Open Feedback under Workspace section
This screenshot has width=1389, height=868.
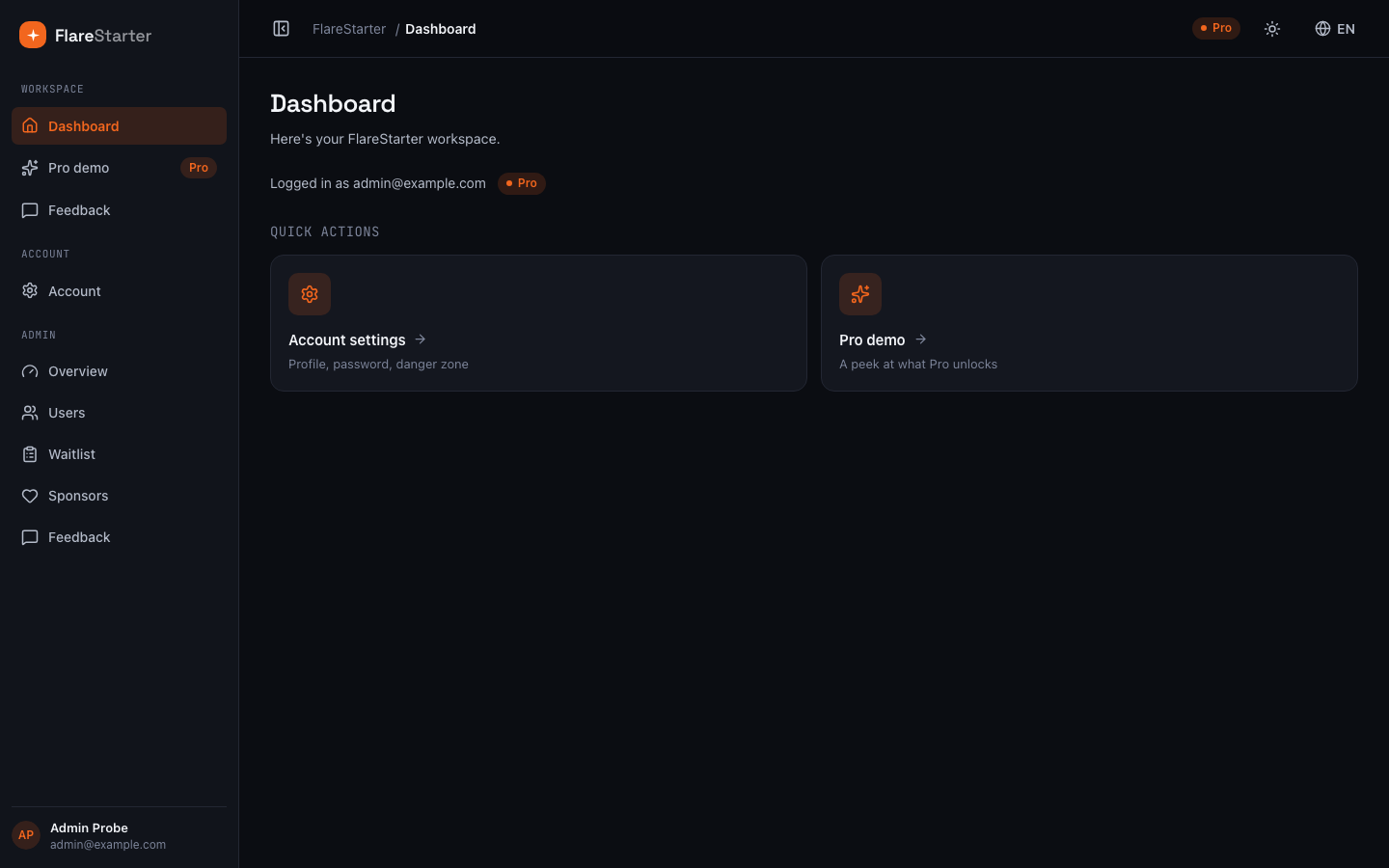pyautogui.click(x=119, y=210)
